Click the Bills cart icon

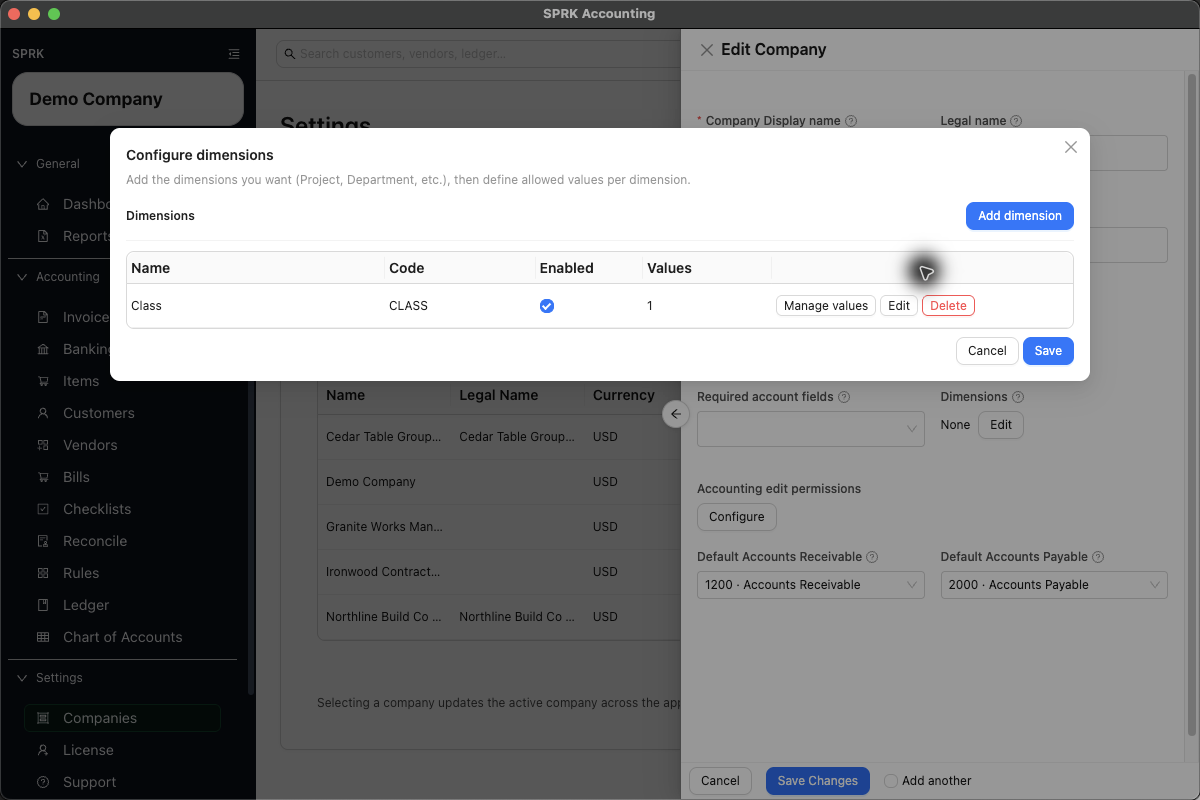point(43,477)
